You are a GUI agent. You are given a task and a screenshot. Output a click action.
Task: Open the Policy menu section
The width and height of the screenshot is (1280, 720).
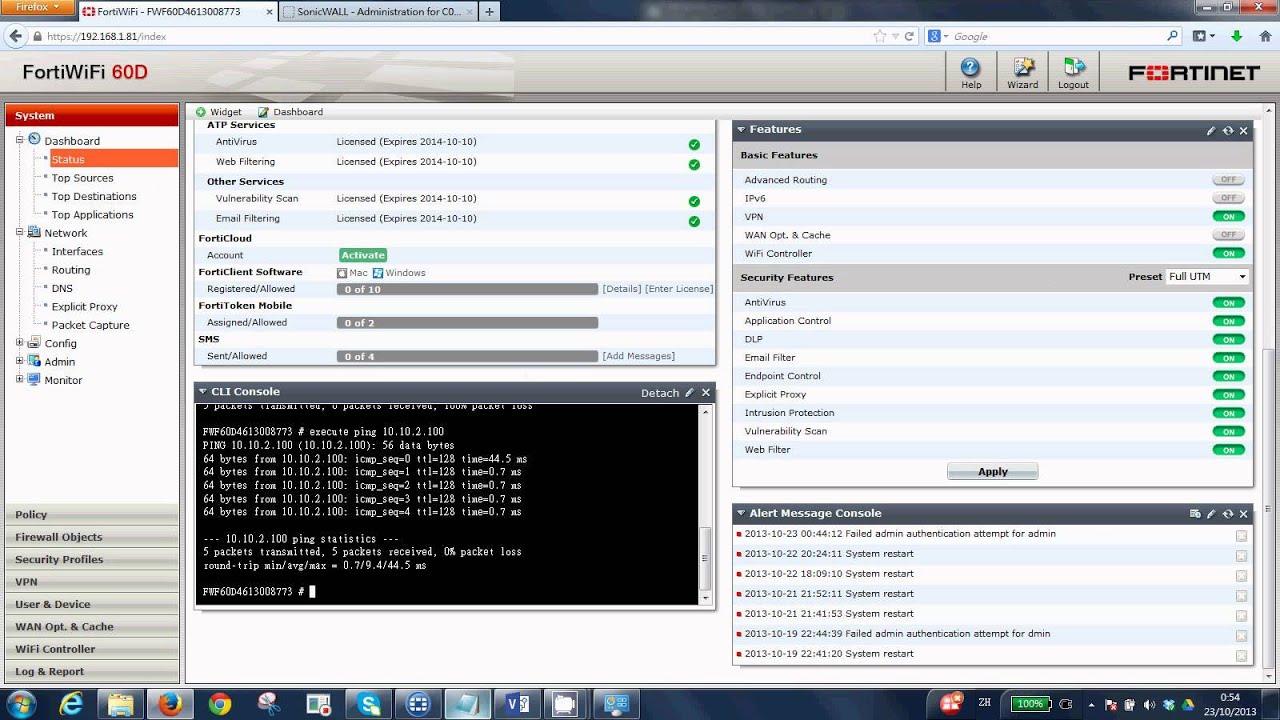click(92, 514)
